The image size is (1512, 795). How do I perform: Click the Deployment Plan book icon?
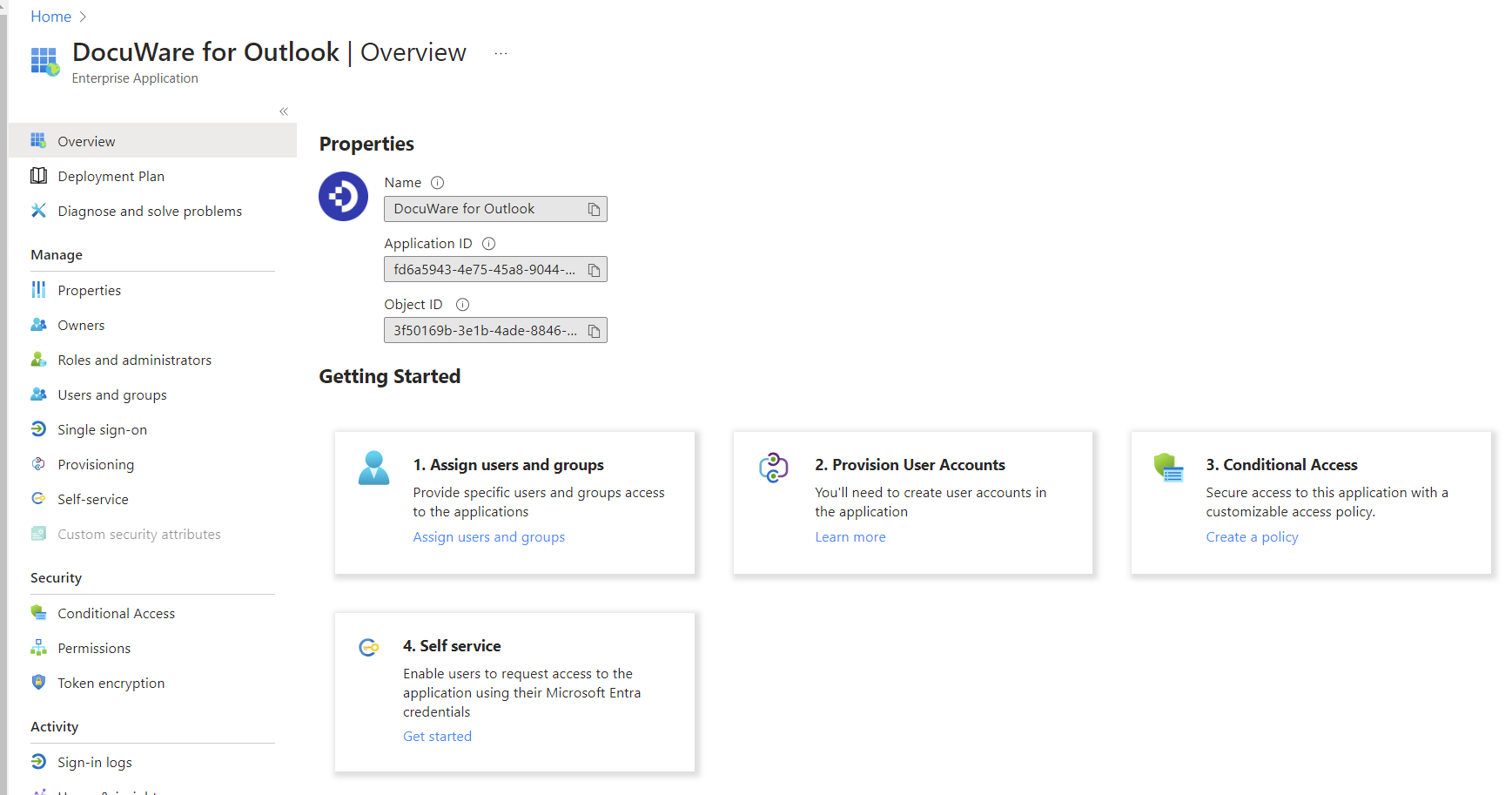tap(38, 176)
